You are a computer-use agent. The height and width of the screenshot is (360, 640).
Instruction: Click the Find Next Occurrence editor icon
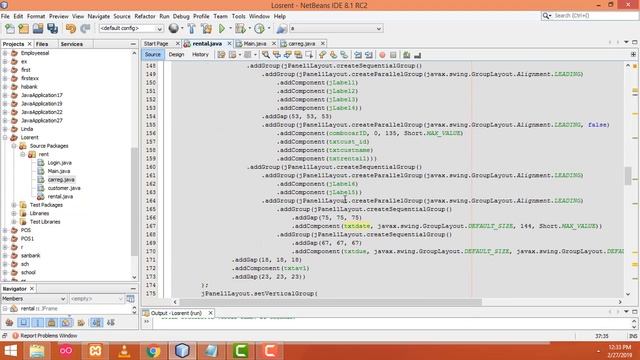[288, 55]
